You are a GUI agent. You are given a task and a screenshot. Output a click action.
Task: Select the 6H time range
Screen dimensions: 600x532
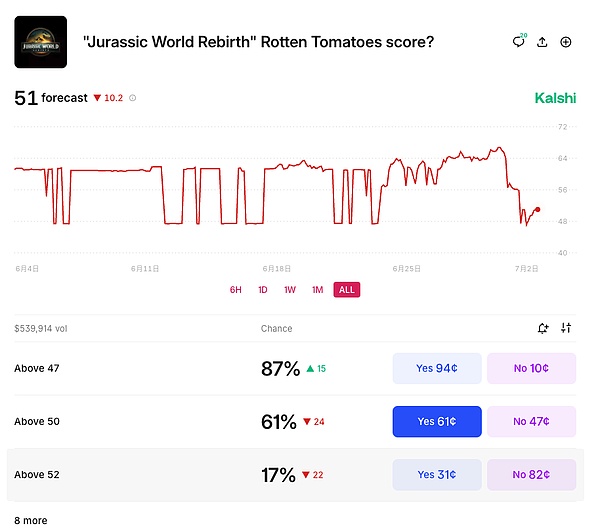coord(236,290)
